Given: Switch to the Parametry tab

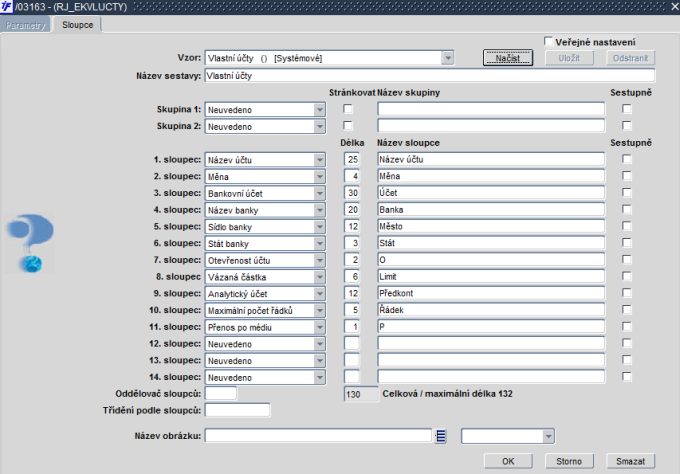Looking at the screenshot, I should [26, 25].
